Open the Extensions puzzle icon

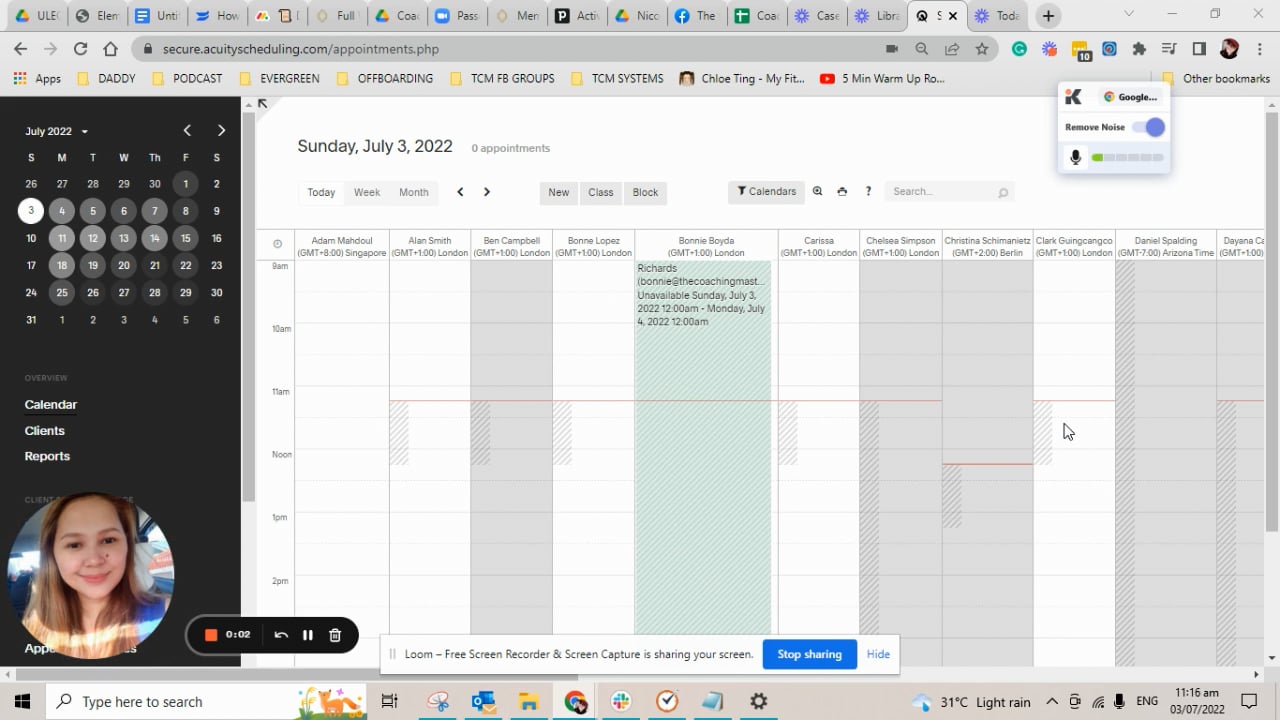(x=1139, y=49)
